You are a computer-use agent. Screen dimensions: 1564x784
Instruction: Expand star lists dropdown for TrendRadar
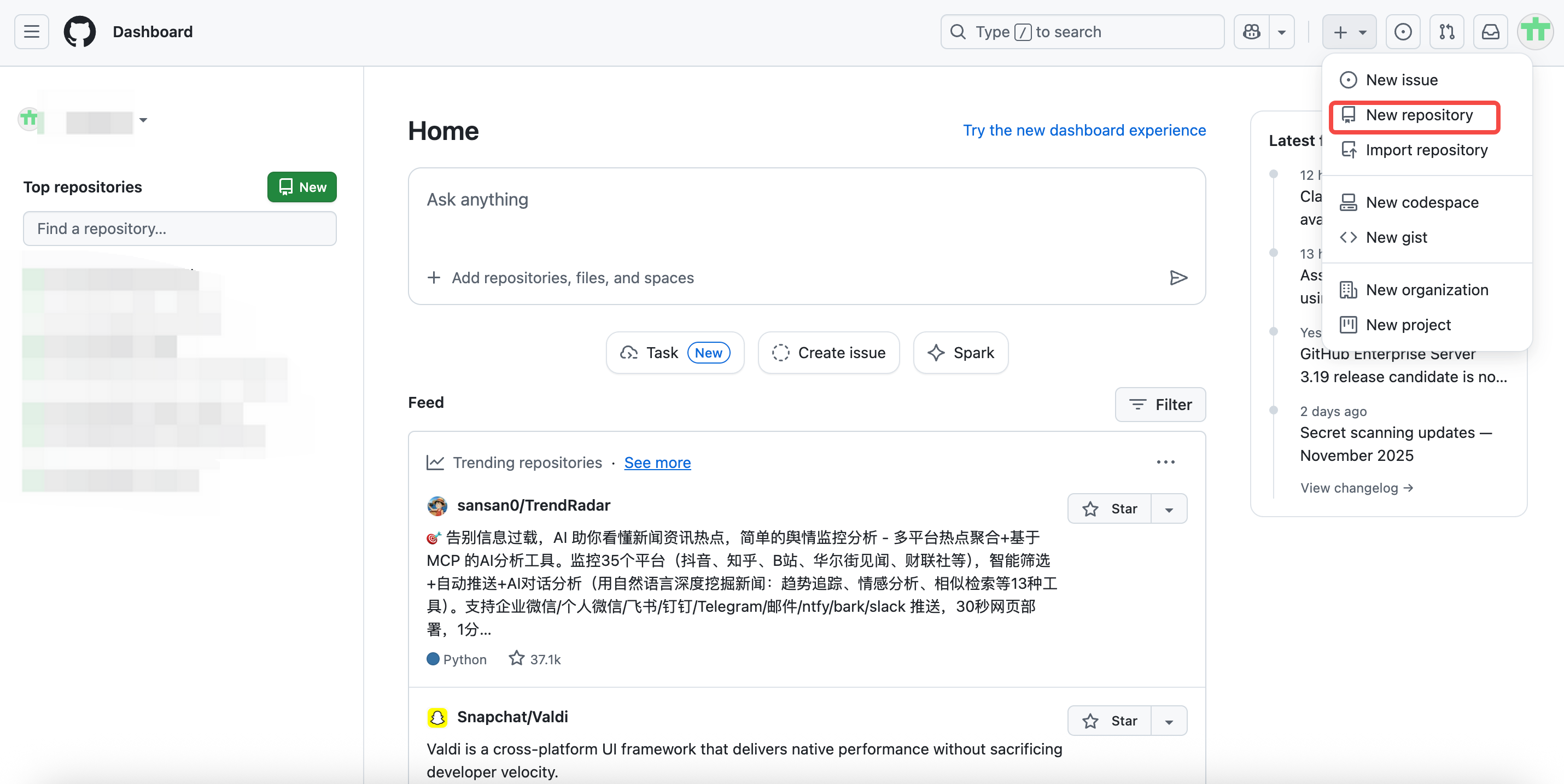click(1169, 509)
